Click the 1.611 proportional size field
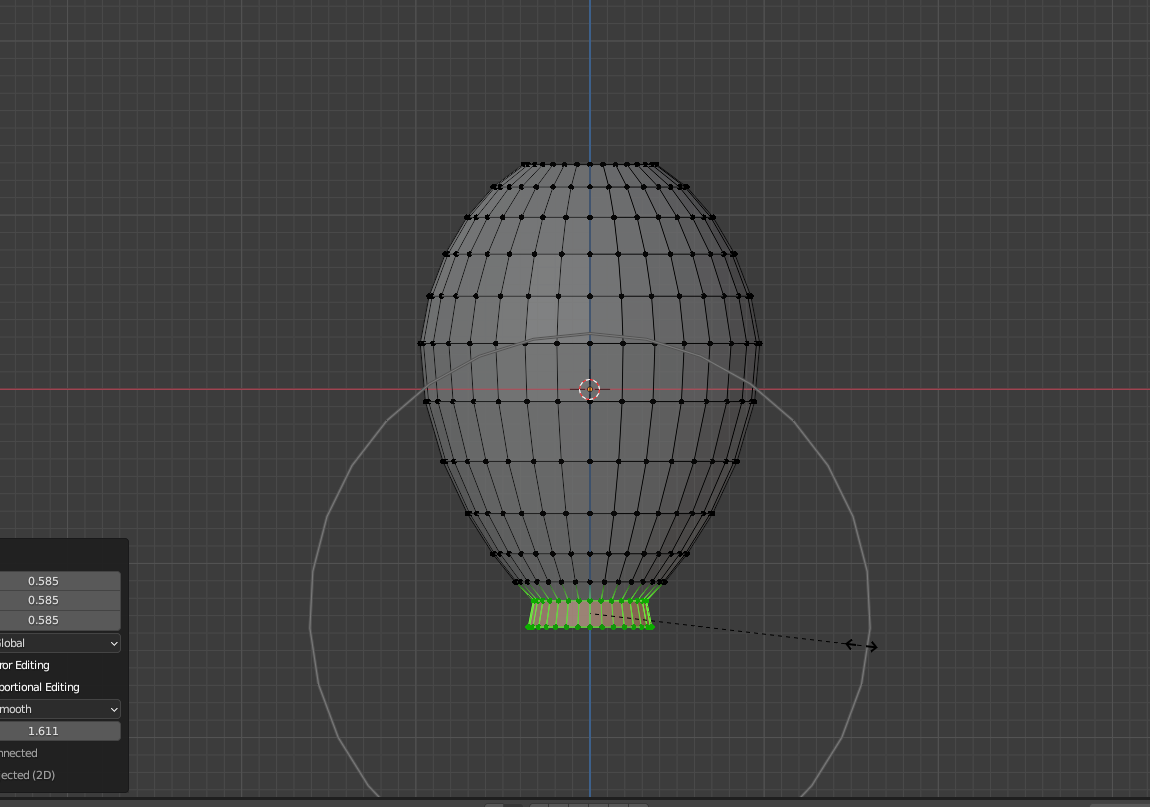The height and width of the screenshot is (807, 1150). (59, 731)
